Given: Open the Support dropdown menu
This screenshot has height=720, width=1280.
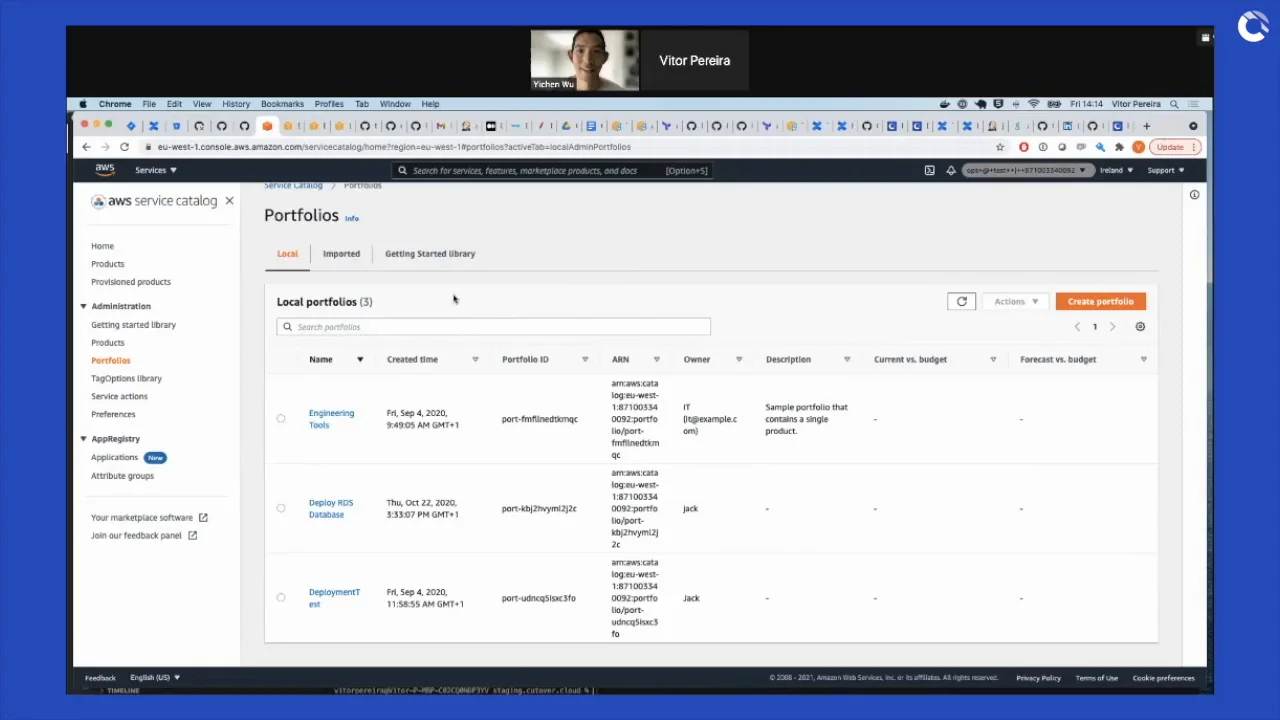Looking at the screenshot, I should (1166, 170).
